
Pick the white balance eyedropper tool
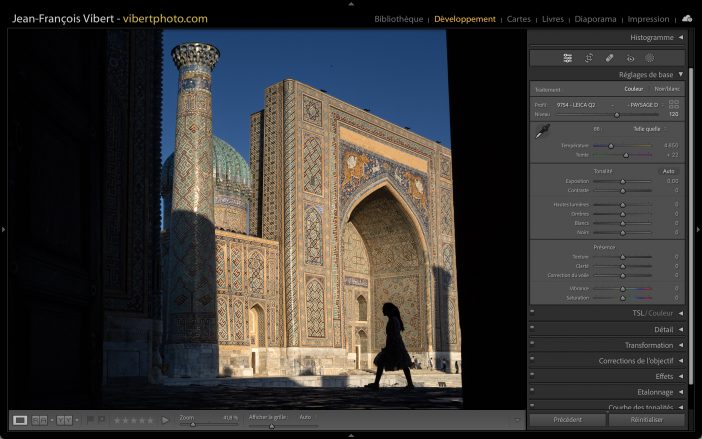click(542, 132)
